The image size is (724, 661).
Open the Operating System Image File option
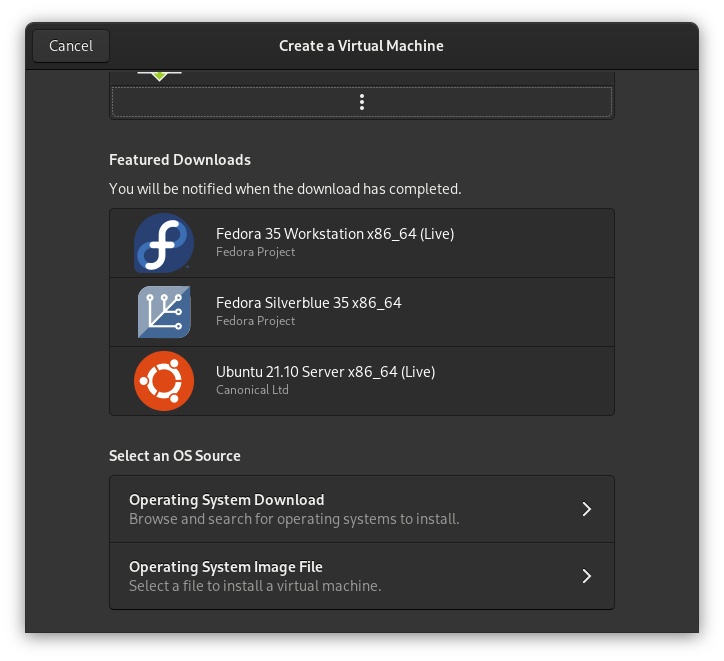pyautogui.click(x=362, y=576)
